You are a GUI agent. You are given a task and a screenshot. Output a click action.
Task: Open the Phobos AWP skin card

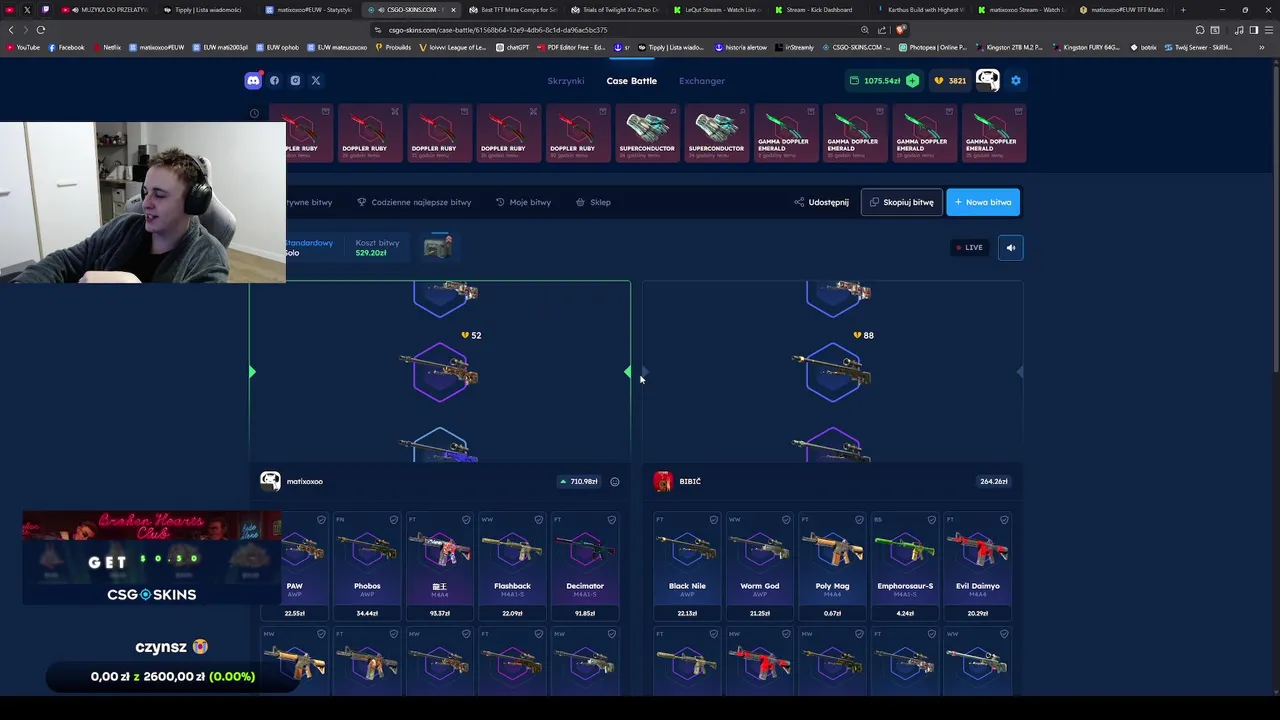click(x=367, y=566)
